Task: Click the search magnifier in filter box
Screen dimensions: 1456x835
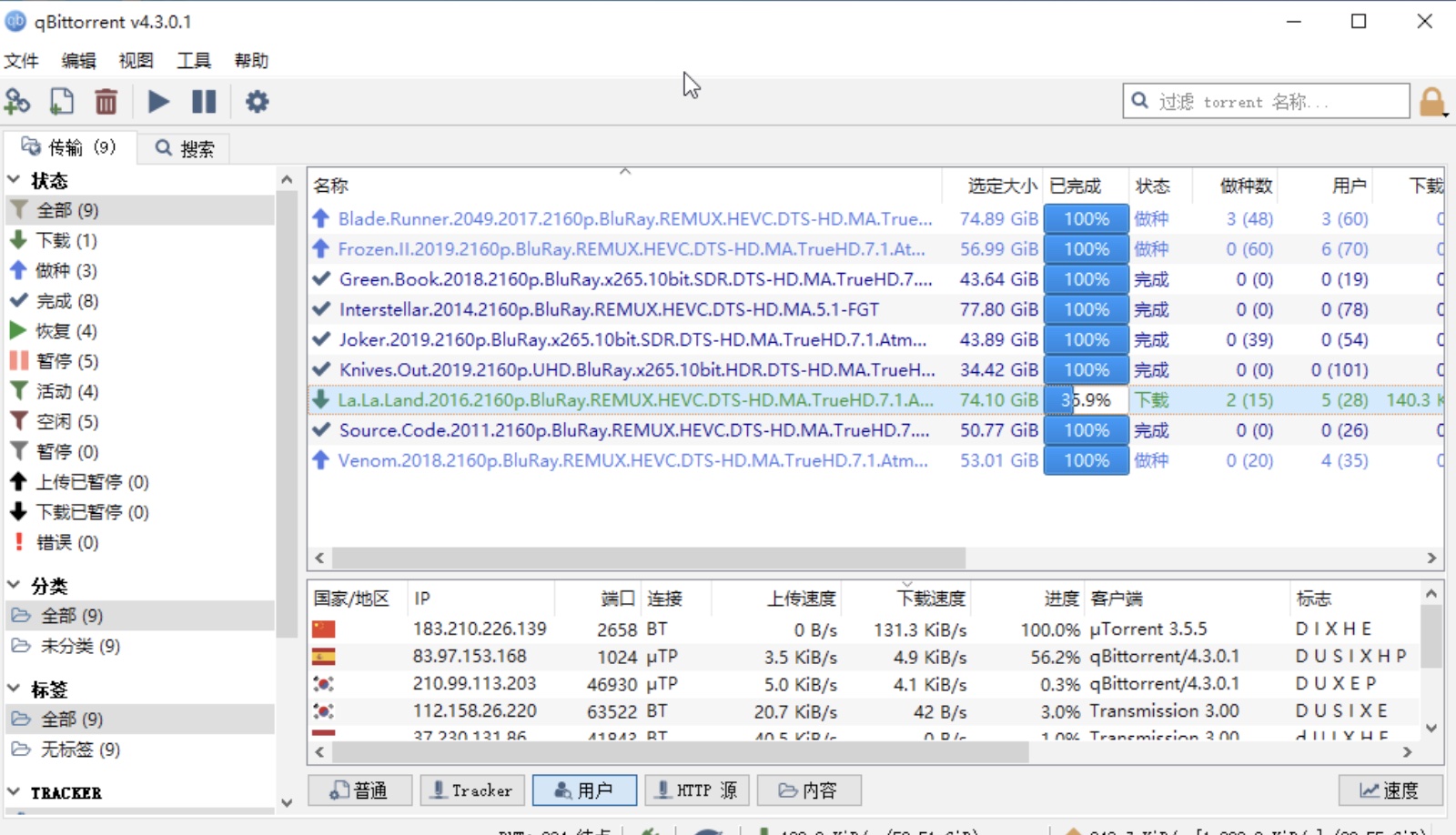Action: click(1140, 101)
